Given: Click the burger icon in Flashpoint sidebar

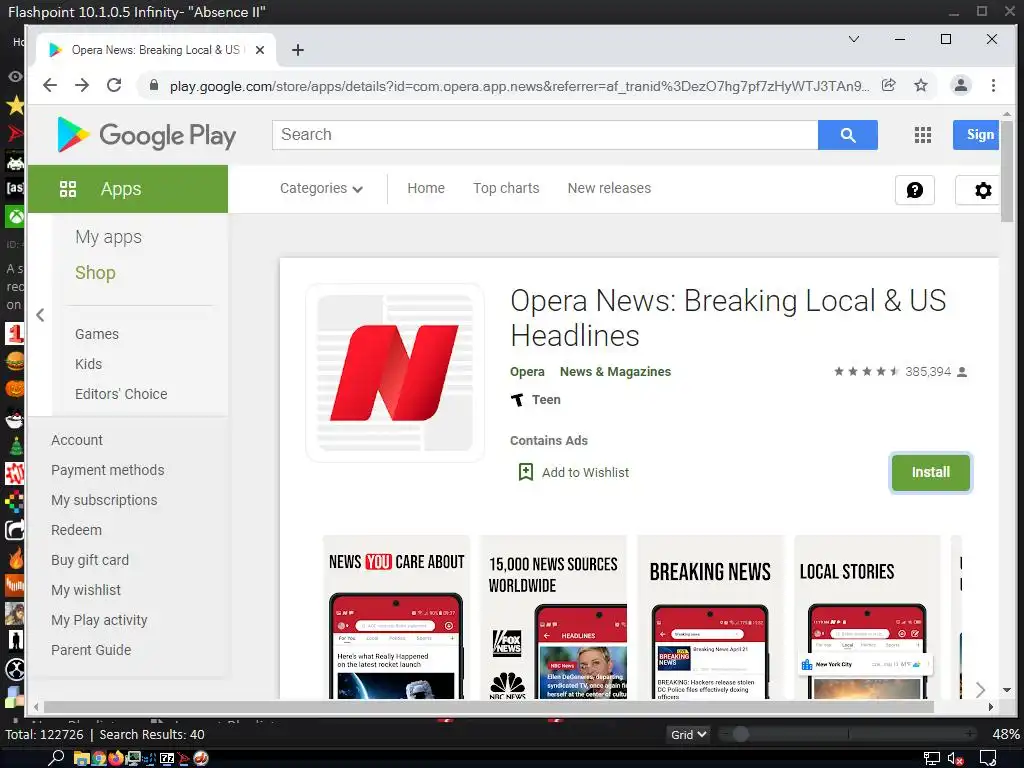Looking at the screenshot, I should 15,361.
